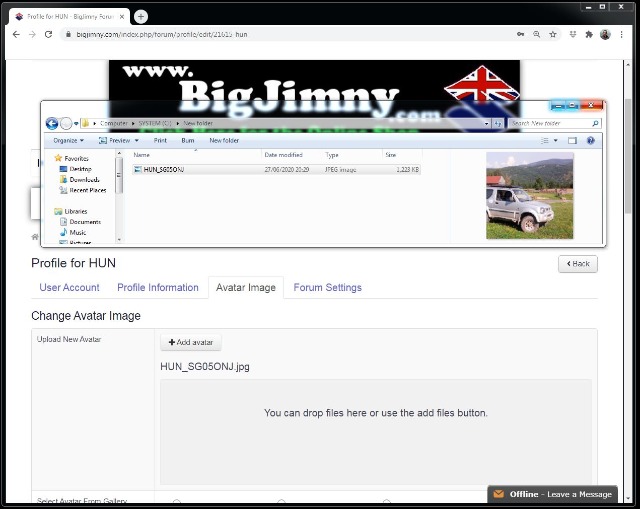Bookmark this page with the star icon

553,34
